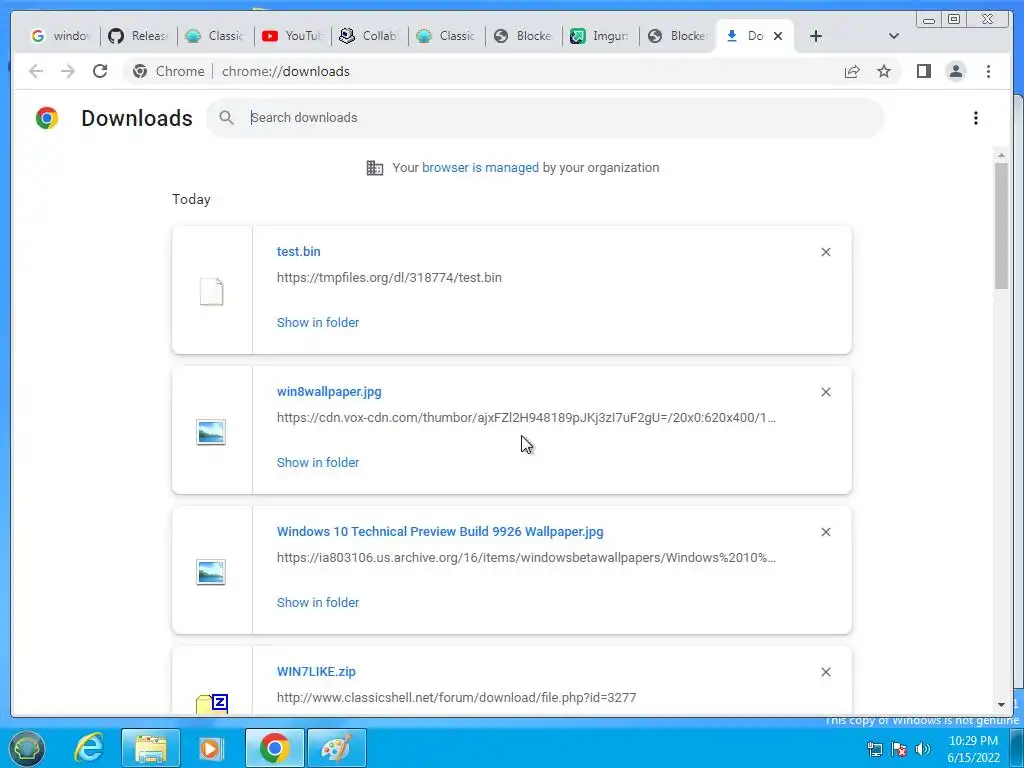Open the Chrome profile avatar
1024x768 pixels.
955,71
